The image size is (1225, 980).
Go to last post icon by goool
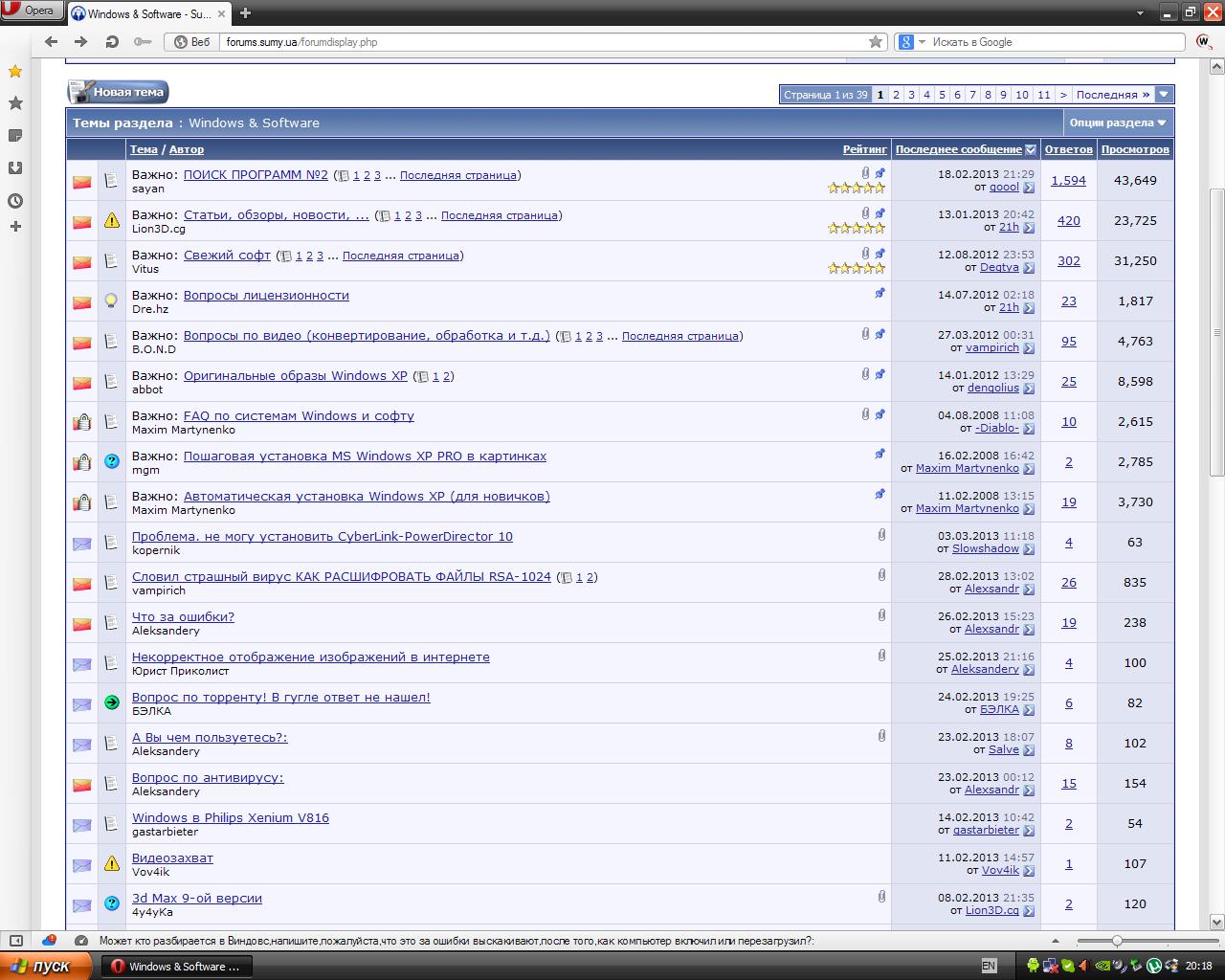click(x=1029, y=188)
